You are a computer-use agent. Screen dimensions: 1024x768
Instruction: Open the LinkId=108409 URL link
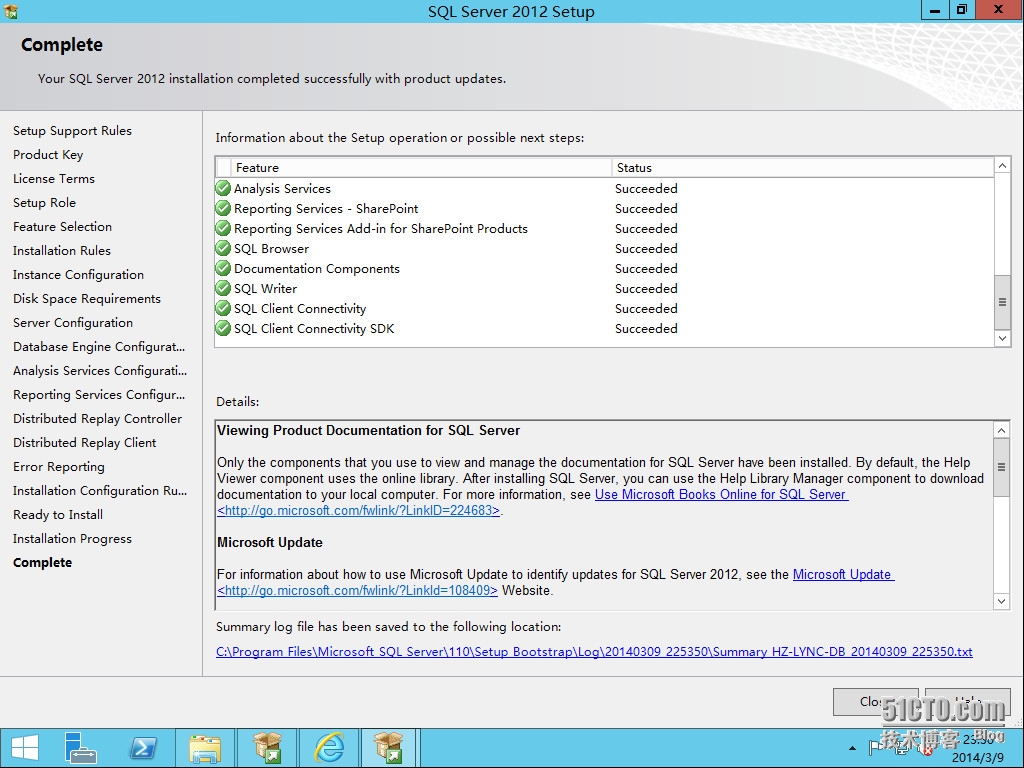(x=357, y=590)
